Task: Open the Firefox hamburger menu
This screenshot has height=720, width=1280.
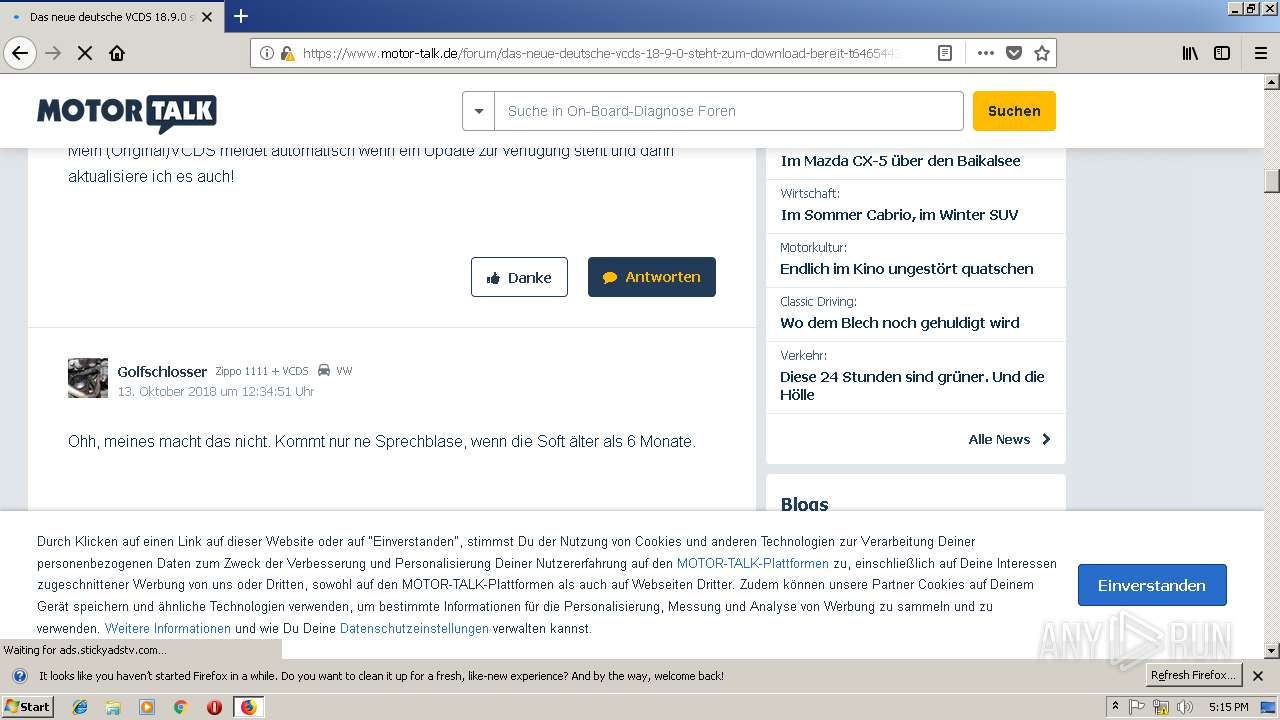Action: tap(1260, 53)
